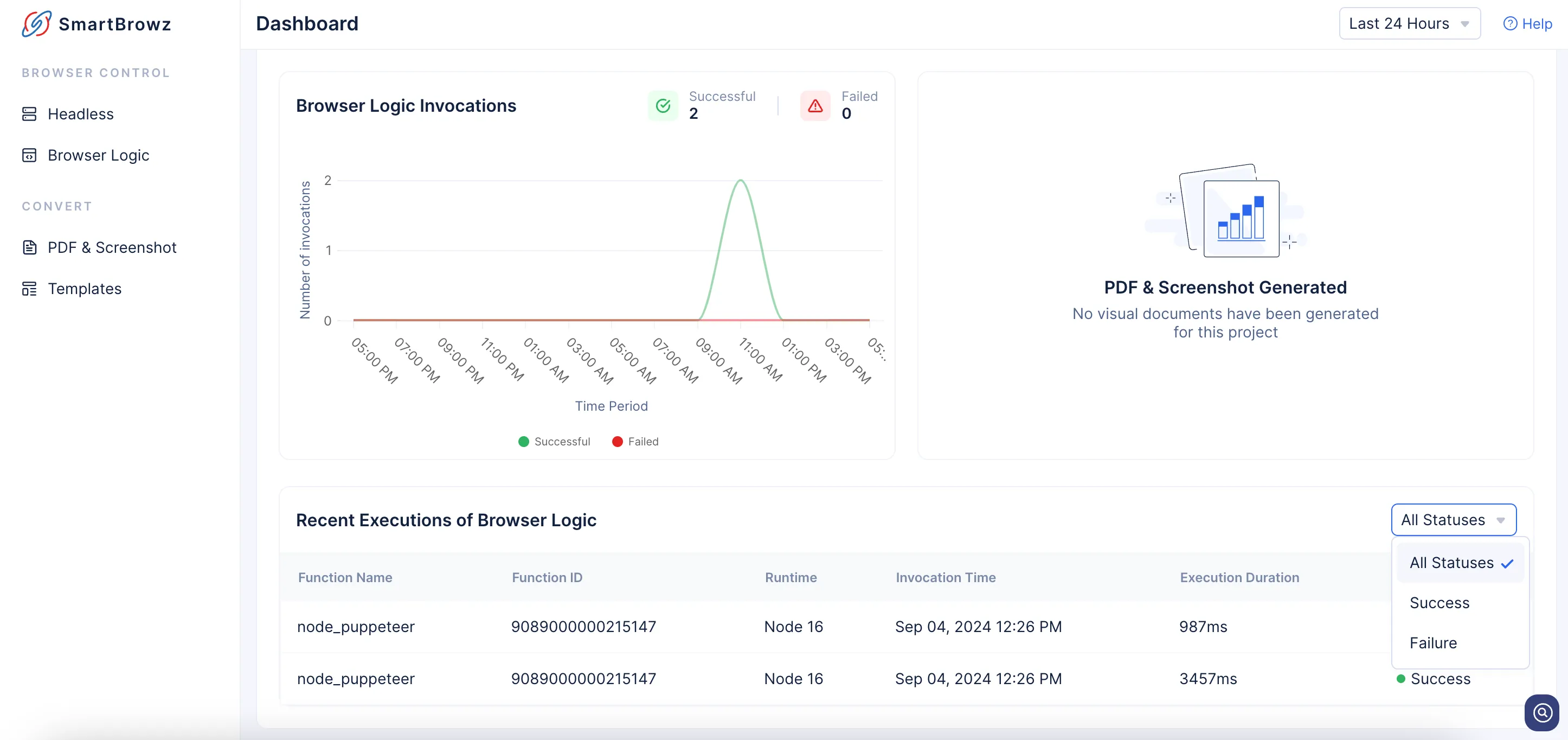The image size is (1568, 740).
Task: Toggle the Successful series in chart legend
Action: (x=554, y=442)
